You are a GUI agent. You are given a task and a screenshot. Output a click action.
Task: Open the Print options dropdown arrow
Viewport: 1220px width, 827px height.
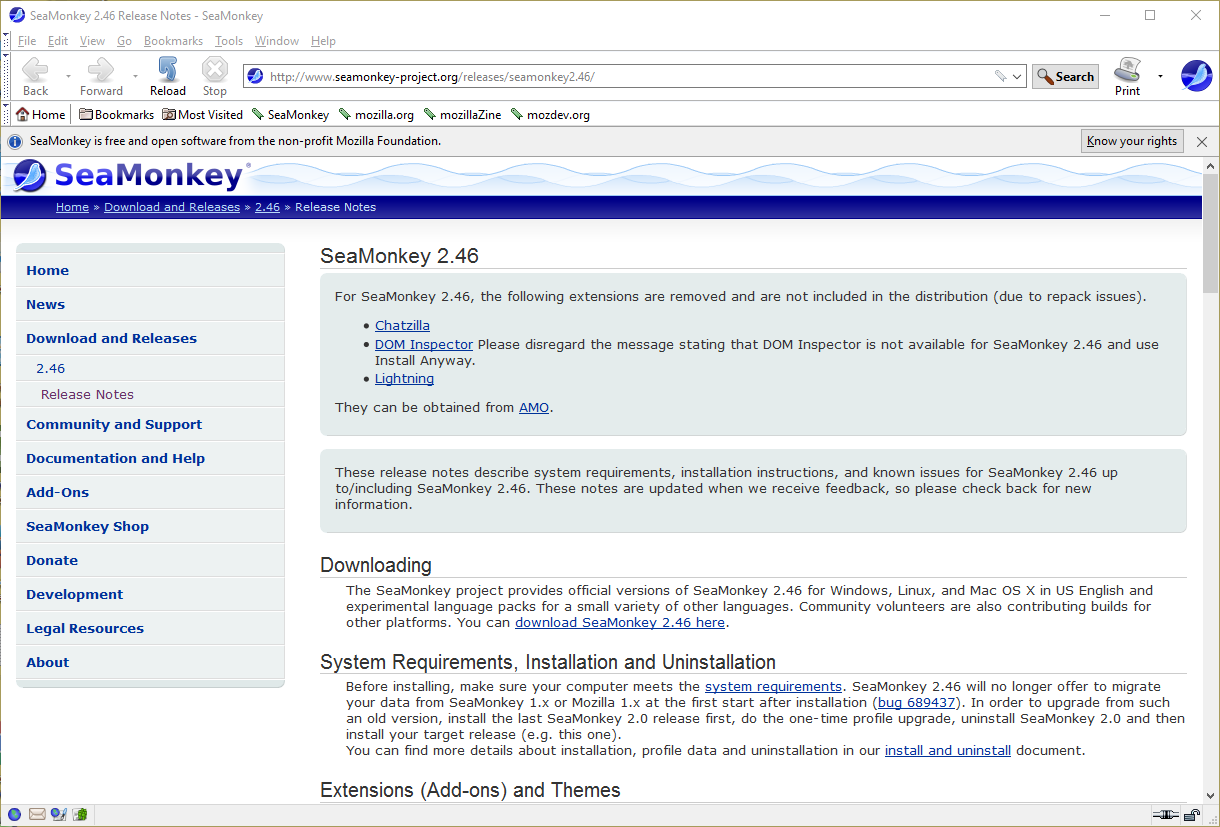(x=1160, y=76)
